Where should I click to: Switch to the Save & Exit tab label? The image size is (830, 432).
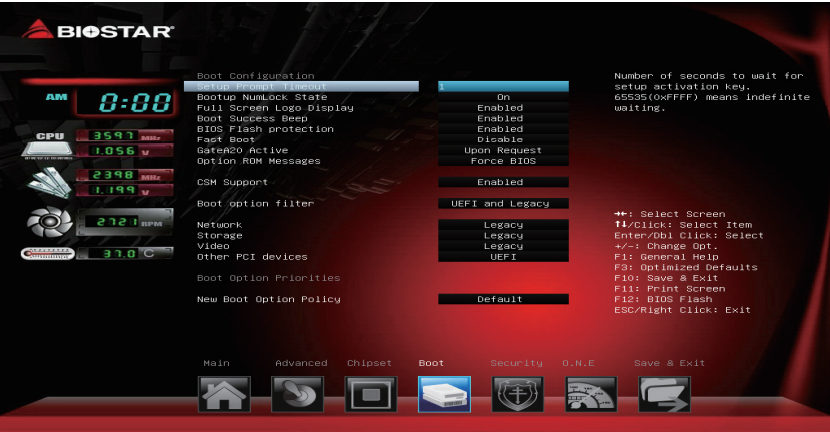pos(670,363)
